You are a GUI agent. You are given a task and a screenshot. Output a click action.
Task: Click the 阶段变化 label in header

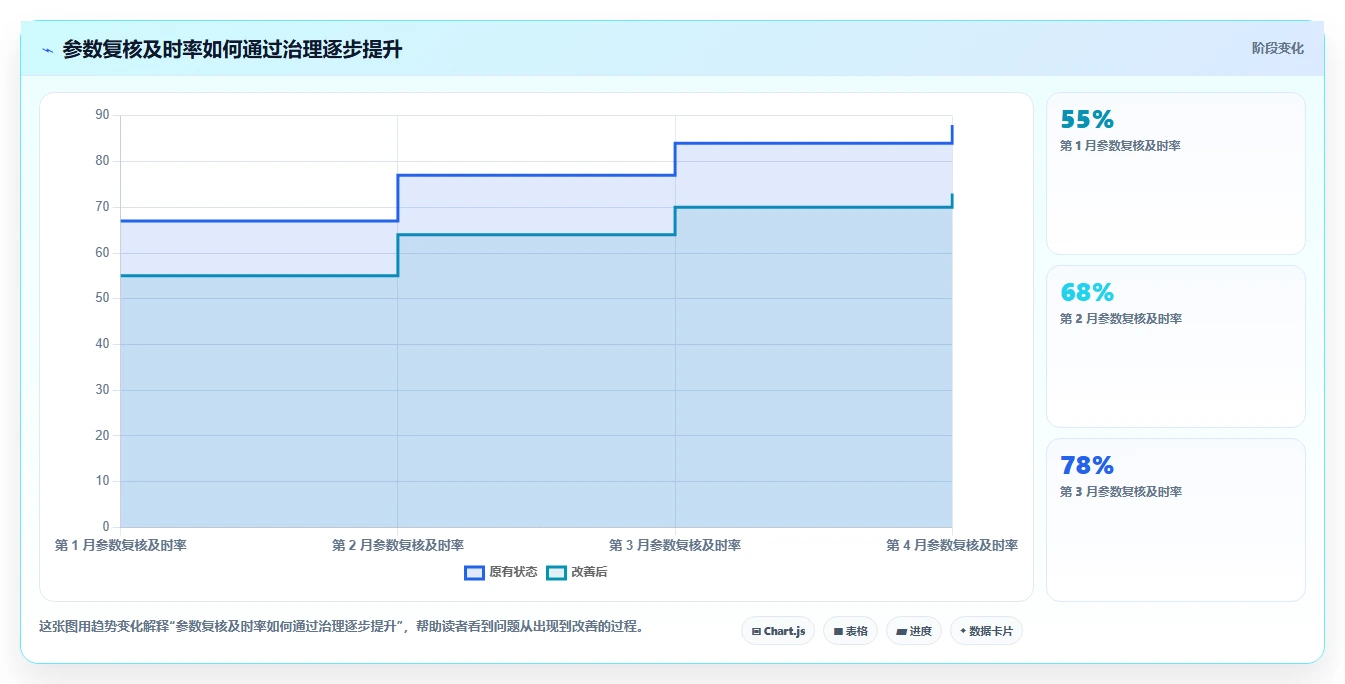1278,48
